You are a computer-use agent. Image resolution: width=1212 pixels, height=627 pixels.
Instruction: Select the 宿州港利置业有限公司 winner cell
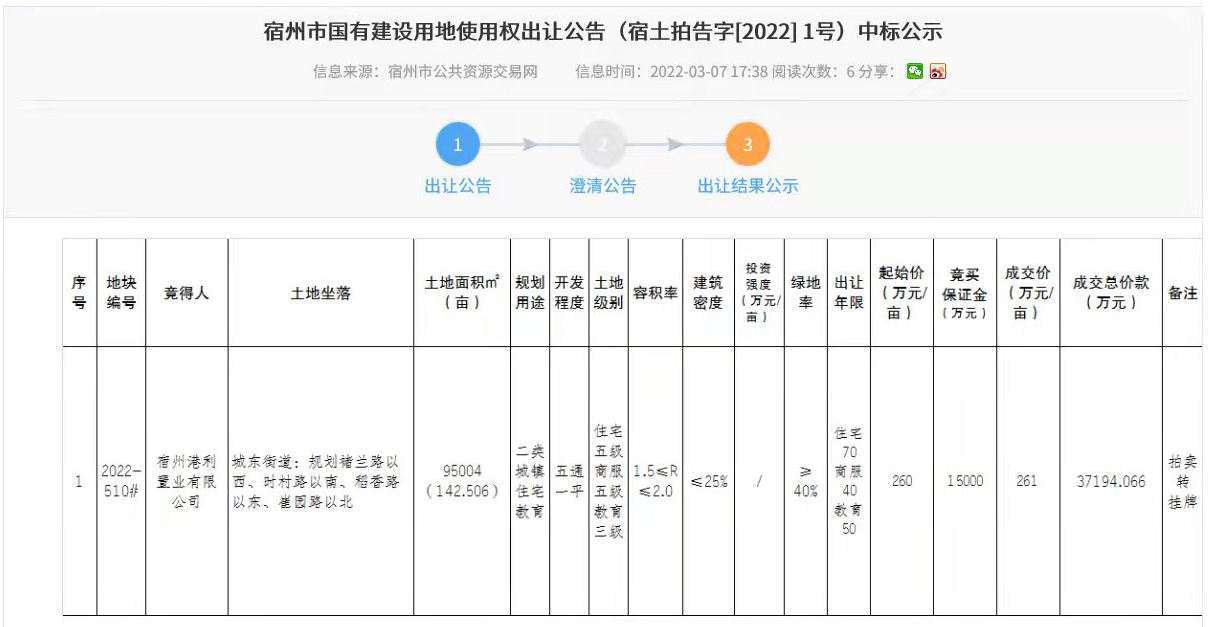click(x=186, y=481)
